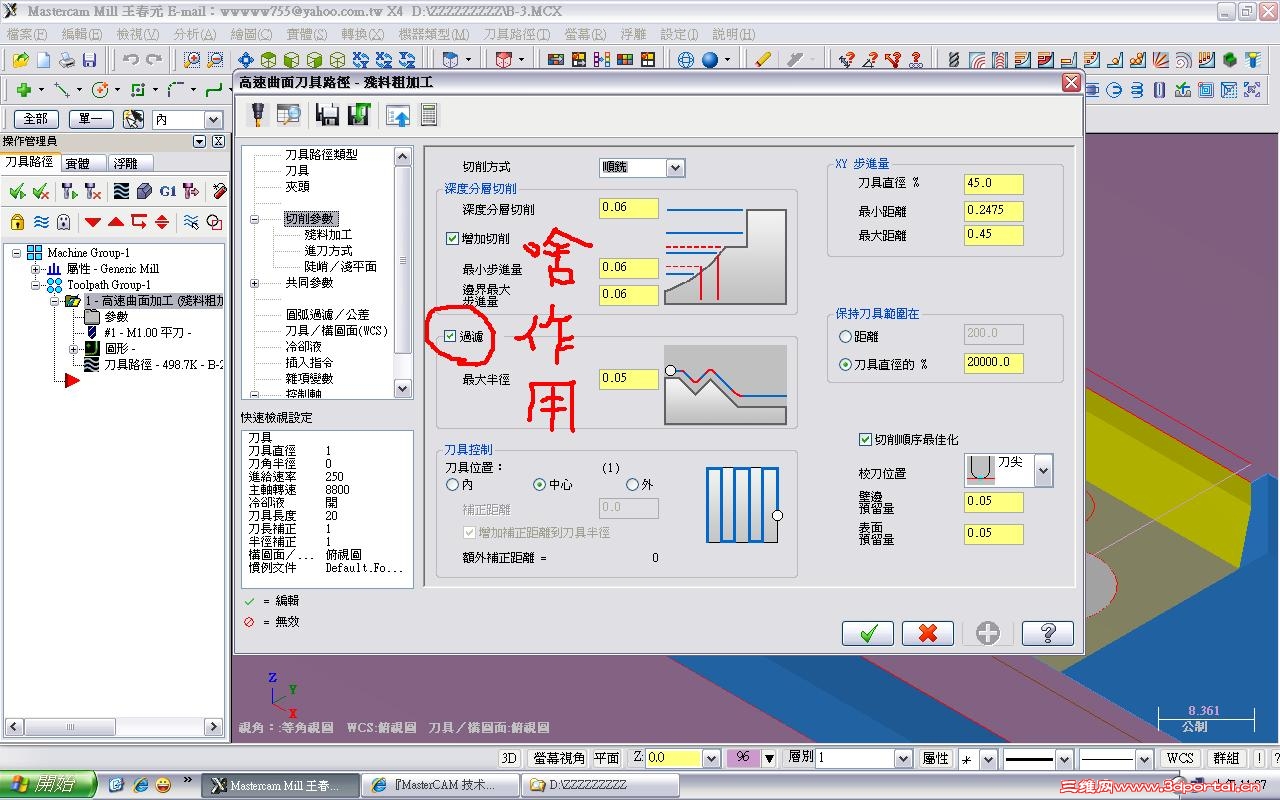Click the green solid block toolpath icon
The image size is (1280, 800).
1229,60
